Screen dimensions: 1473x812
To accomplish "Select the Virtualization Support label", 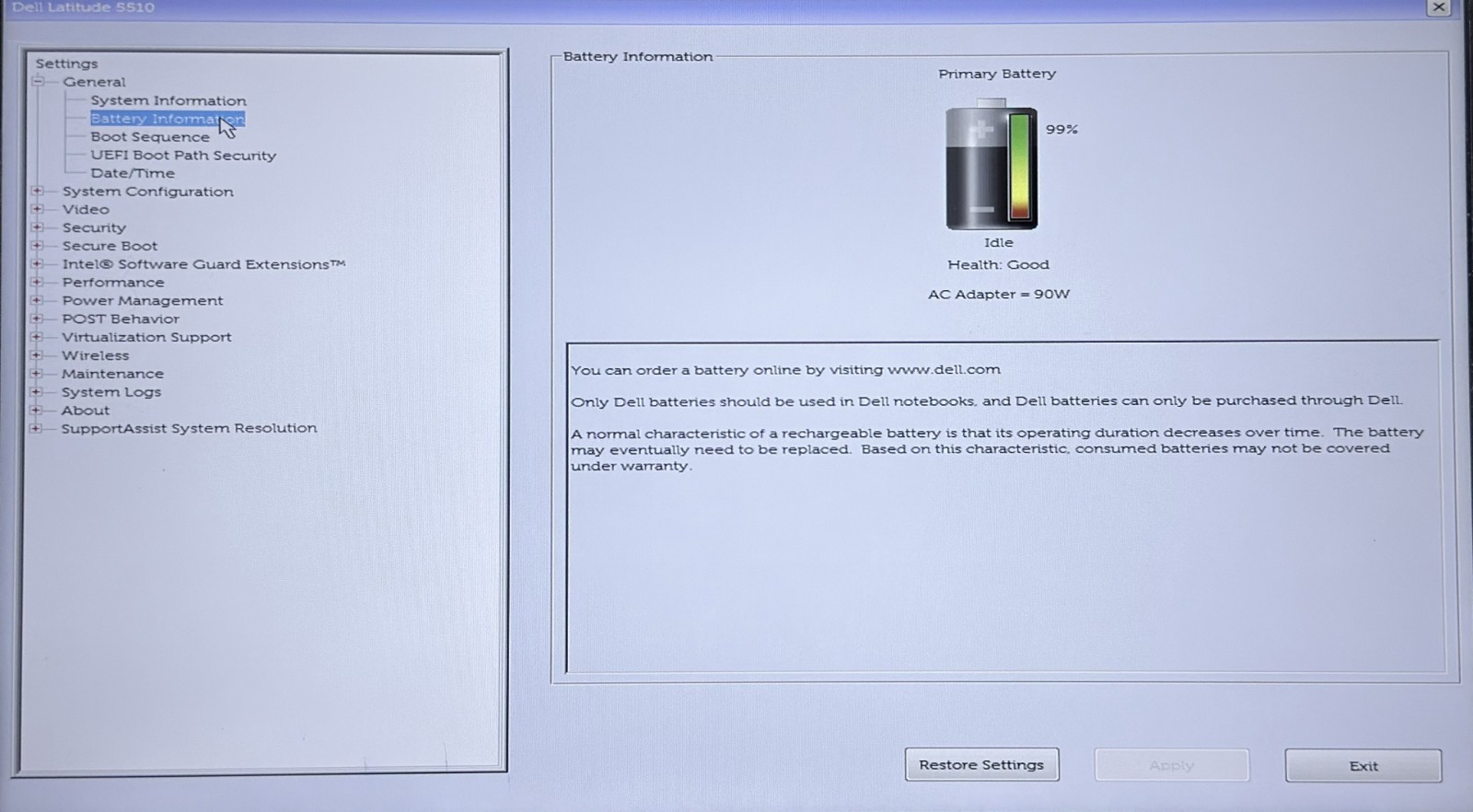I will click(x=146, y=337).
